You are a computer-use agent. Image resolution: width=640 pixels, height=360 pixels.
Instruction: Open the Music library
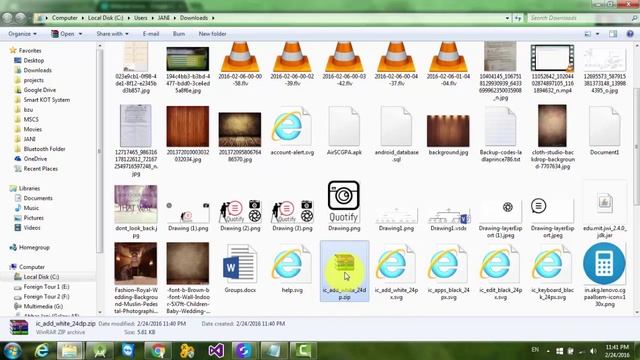(31, 208)
